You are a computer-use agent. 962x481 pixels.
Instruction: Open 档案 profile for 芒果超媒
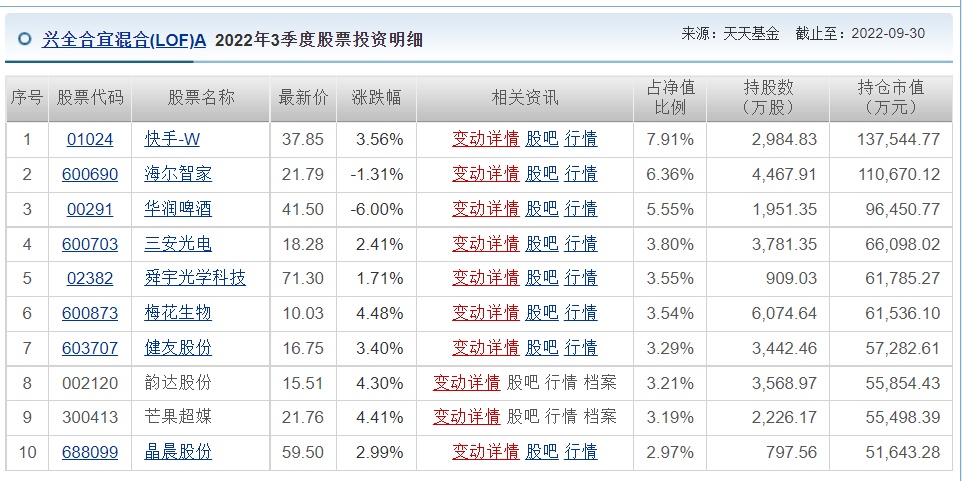click(600, 417)
